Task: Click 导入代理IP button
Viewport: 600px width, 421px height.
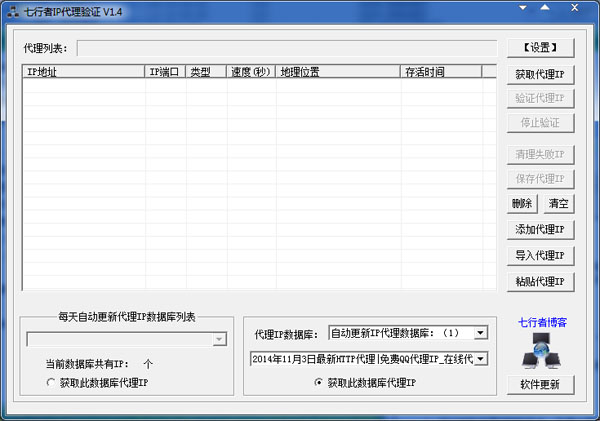Action: coord(540,256)
